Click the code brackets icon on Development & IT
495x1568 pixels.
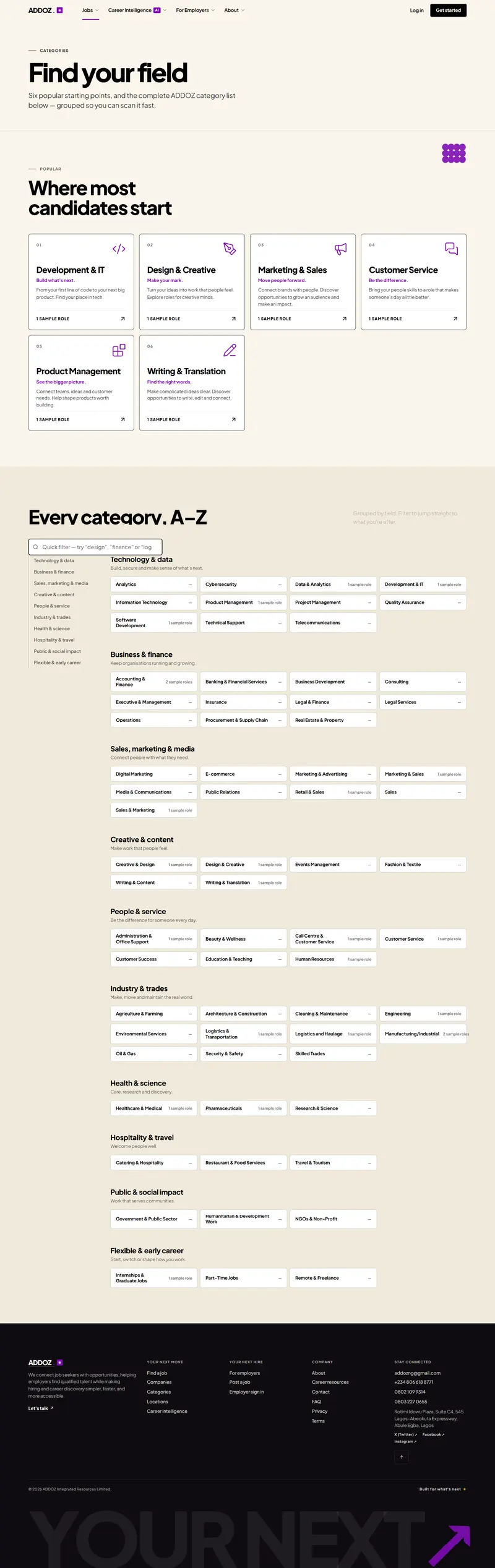119,249
